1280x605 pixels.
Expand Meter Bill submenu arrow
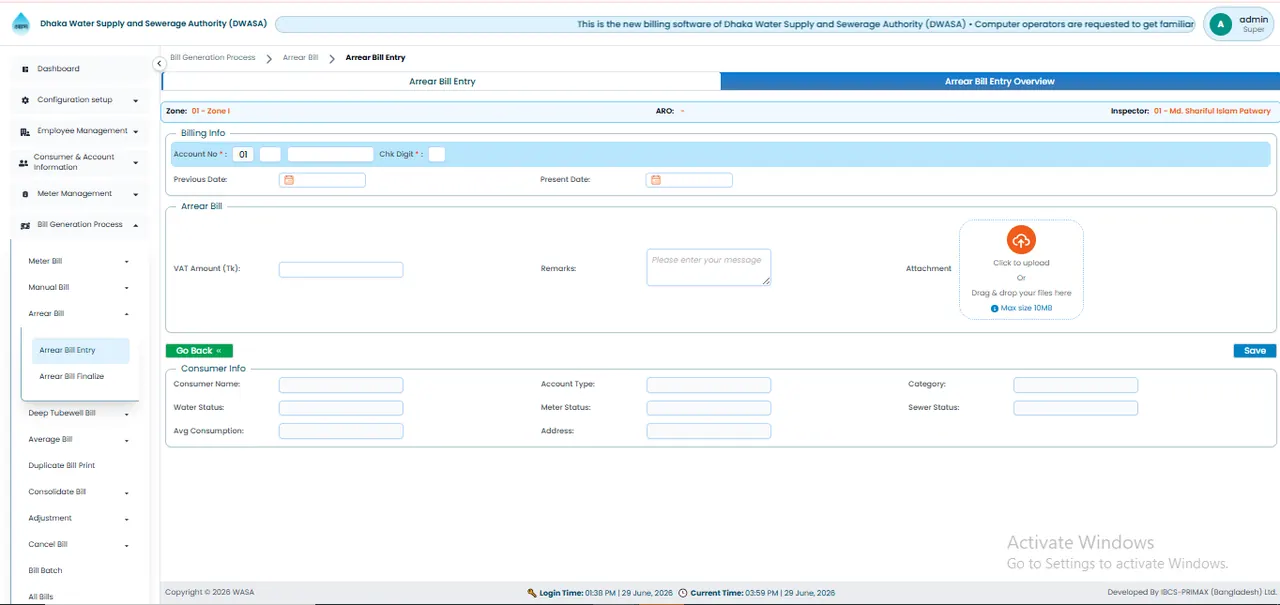(x=126, y=262)
